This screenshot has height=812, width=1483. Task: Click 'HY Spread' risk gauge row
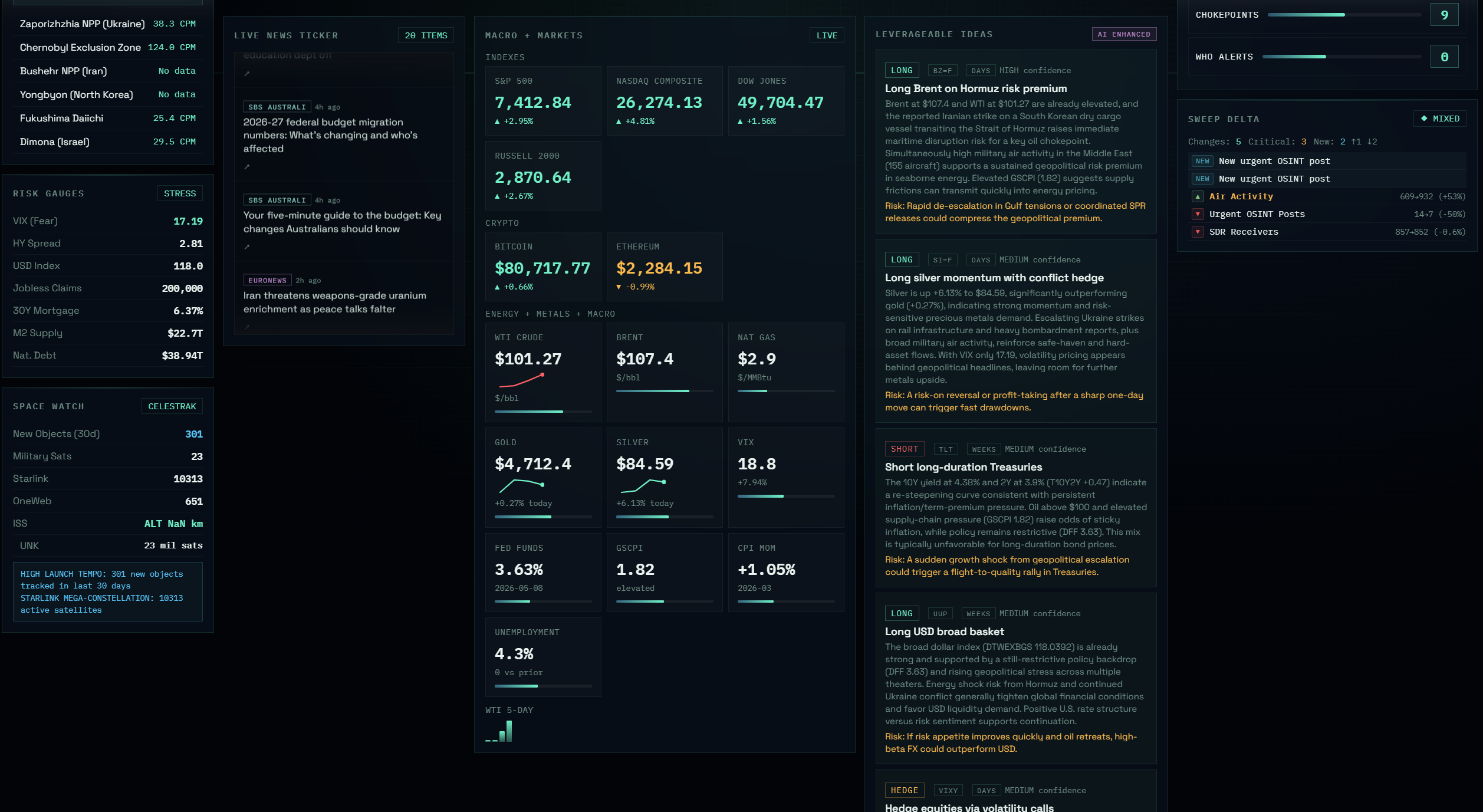coord(108,244)
